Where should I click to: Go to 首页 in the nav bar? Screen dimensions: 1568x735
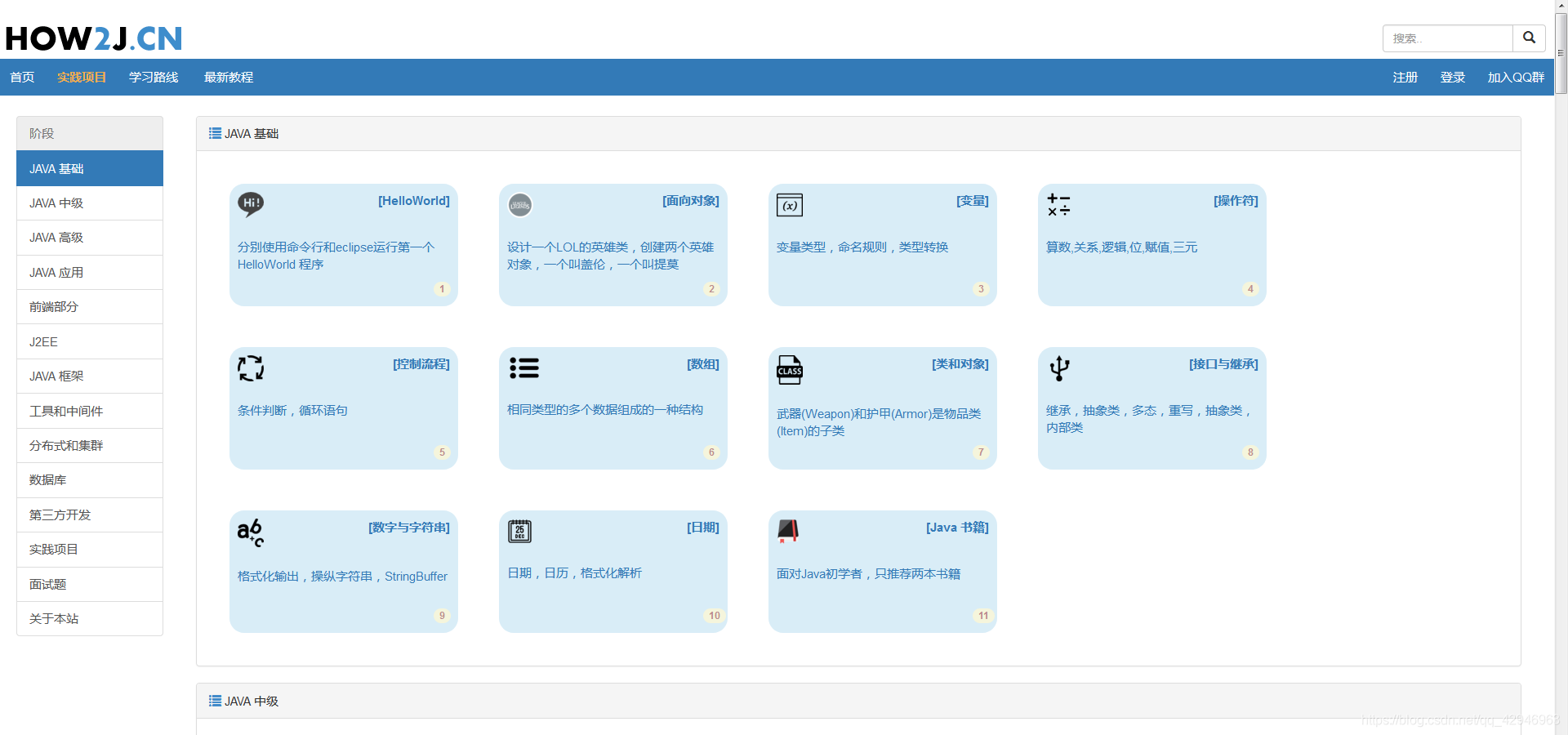tap(22, 77)
